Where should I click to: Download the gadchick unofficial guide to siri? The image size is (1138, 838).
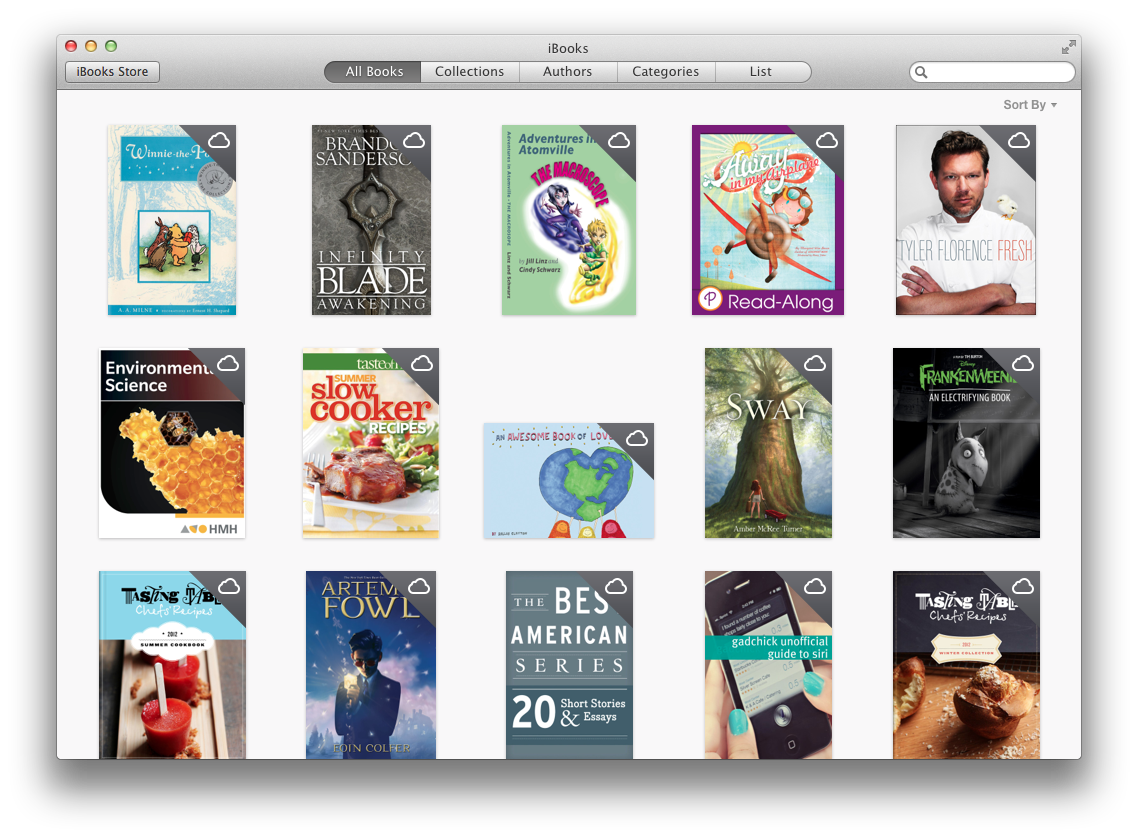coord(814,587)
